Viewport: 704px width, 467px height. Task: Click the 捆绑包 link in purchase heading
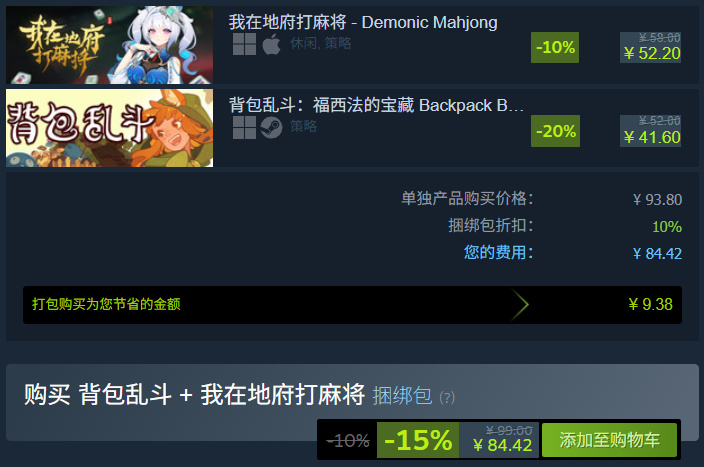pos(402,396)
